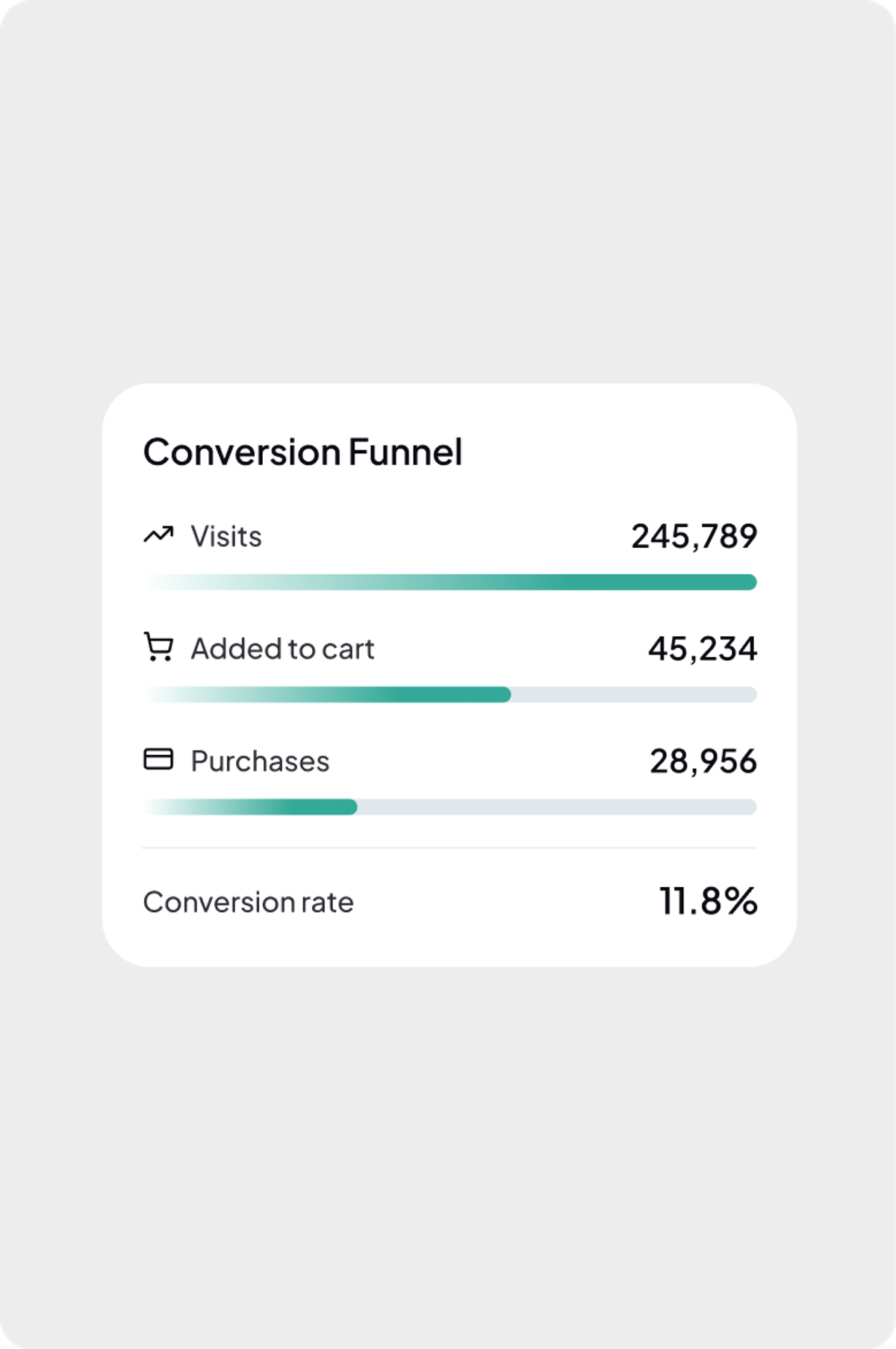Click the trending-up arrow icon beside Visits
Screen dimensions: 896x1349
click(158, 535)
